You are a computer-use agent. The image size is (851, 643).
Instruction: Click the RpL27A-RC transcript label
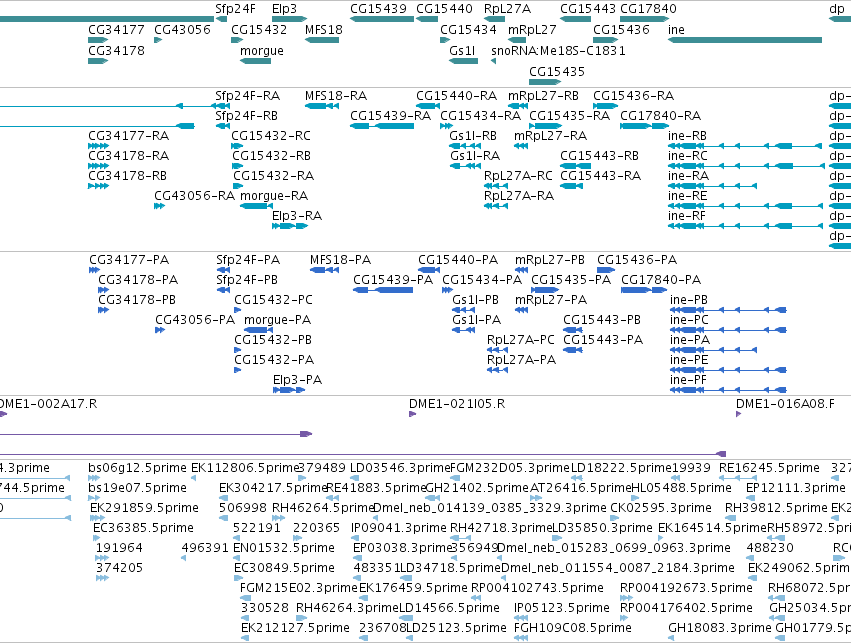[518, 176]
